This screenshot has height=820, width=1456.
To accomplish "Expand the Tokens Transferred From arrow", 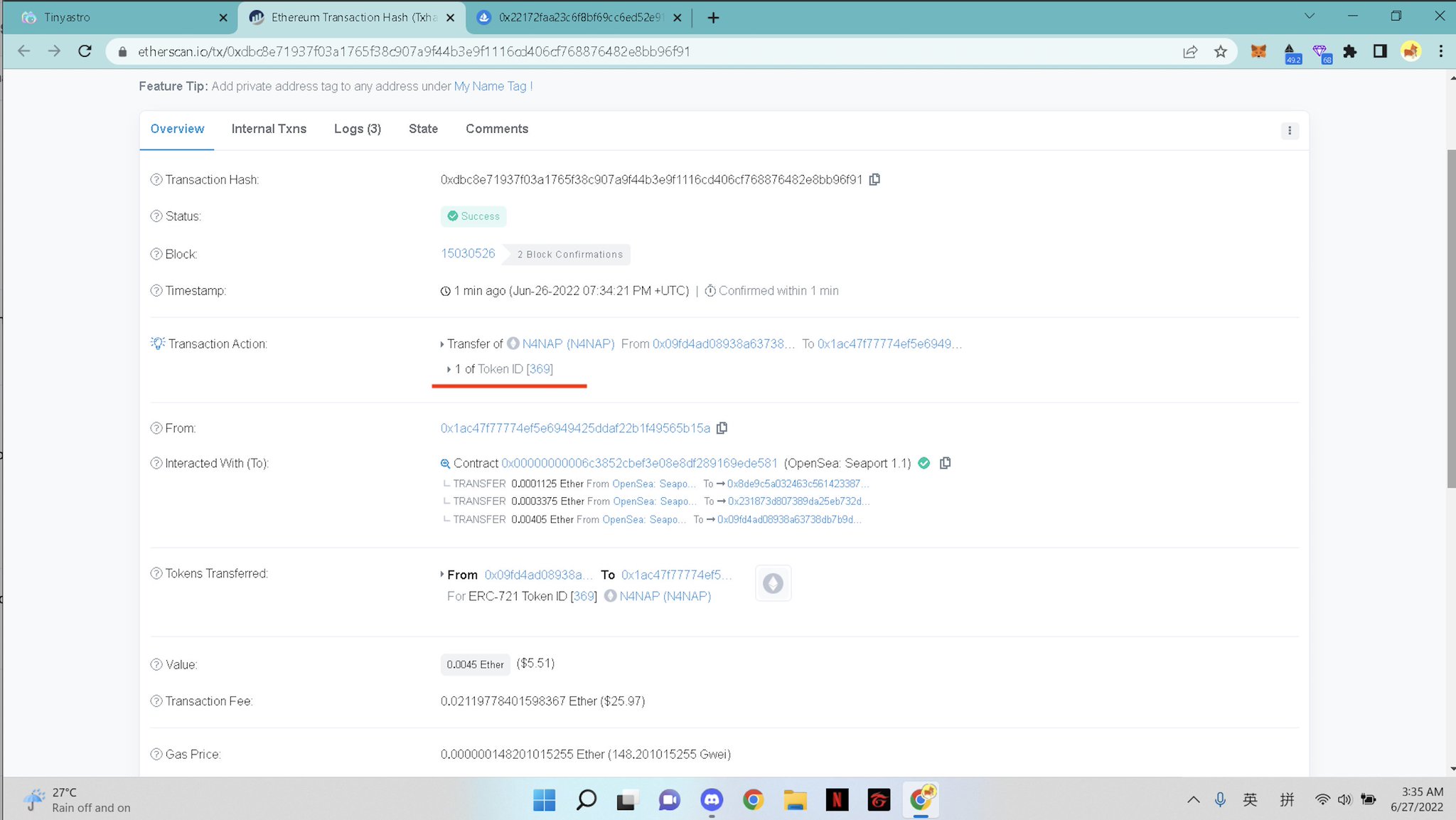I will coord(442,574).
